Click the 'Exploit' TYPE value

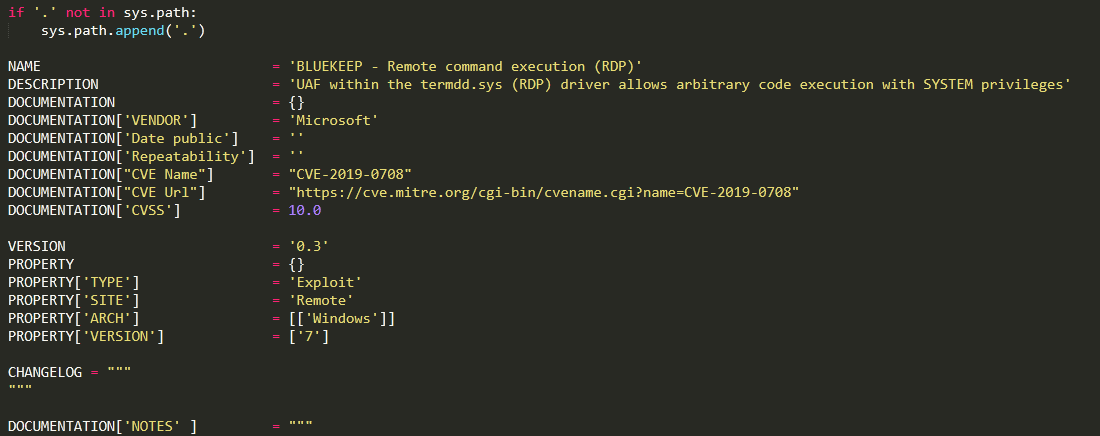[326, 282]
